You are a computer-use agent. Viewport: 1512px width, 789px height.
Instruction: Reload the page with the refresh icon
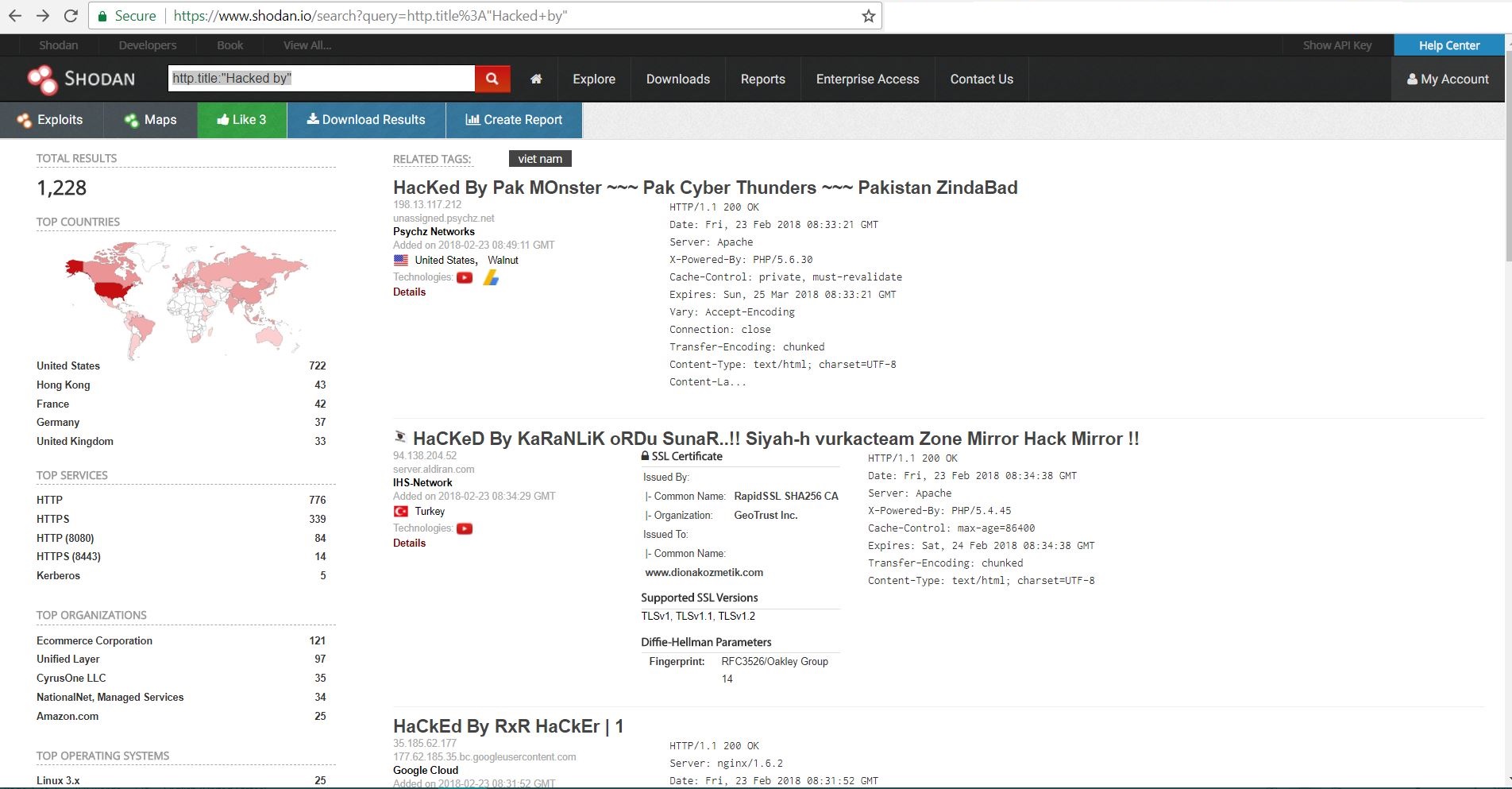point(71,15)
